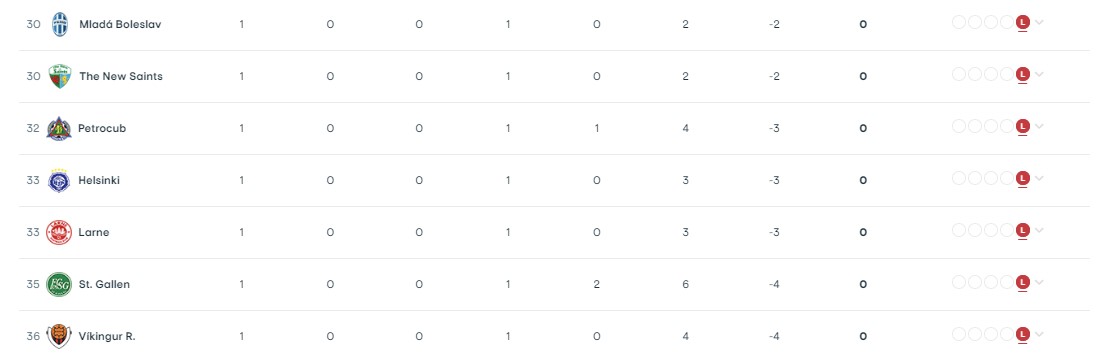Expand the Helsinki row chevron
The height and width of the screenshot is (360, 1098).
pyautogui.click(x=1039, y=178)
